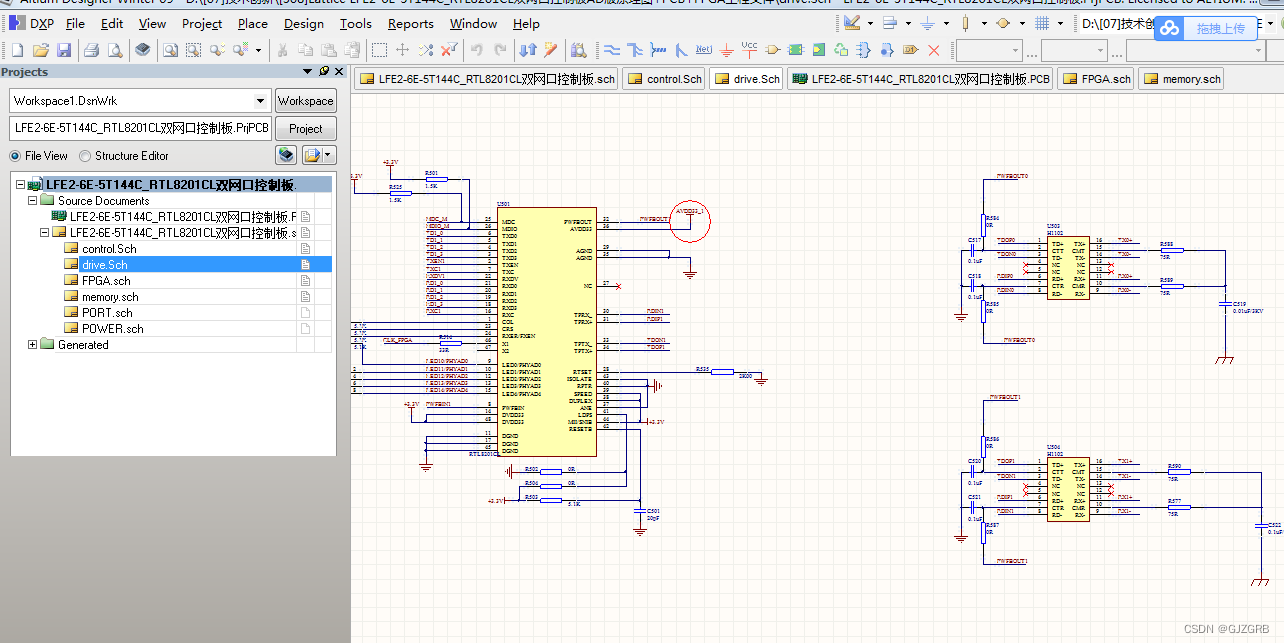Collapse the Source Documents folder

(x=32, y=200)
